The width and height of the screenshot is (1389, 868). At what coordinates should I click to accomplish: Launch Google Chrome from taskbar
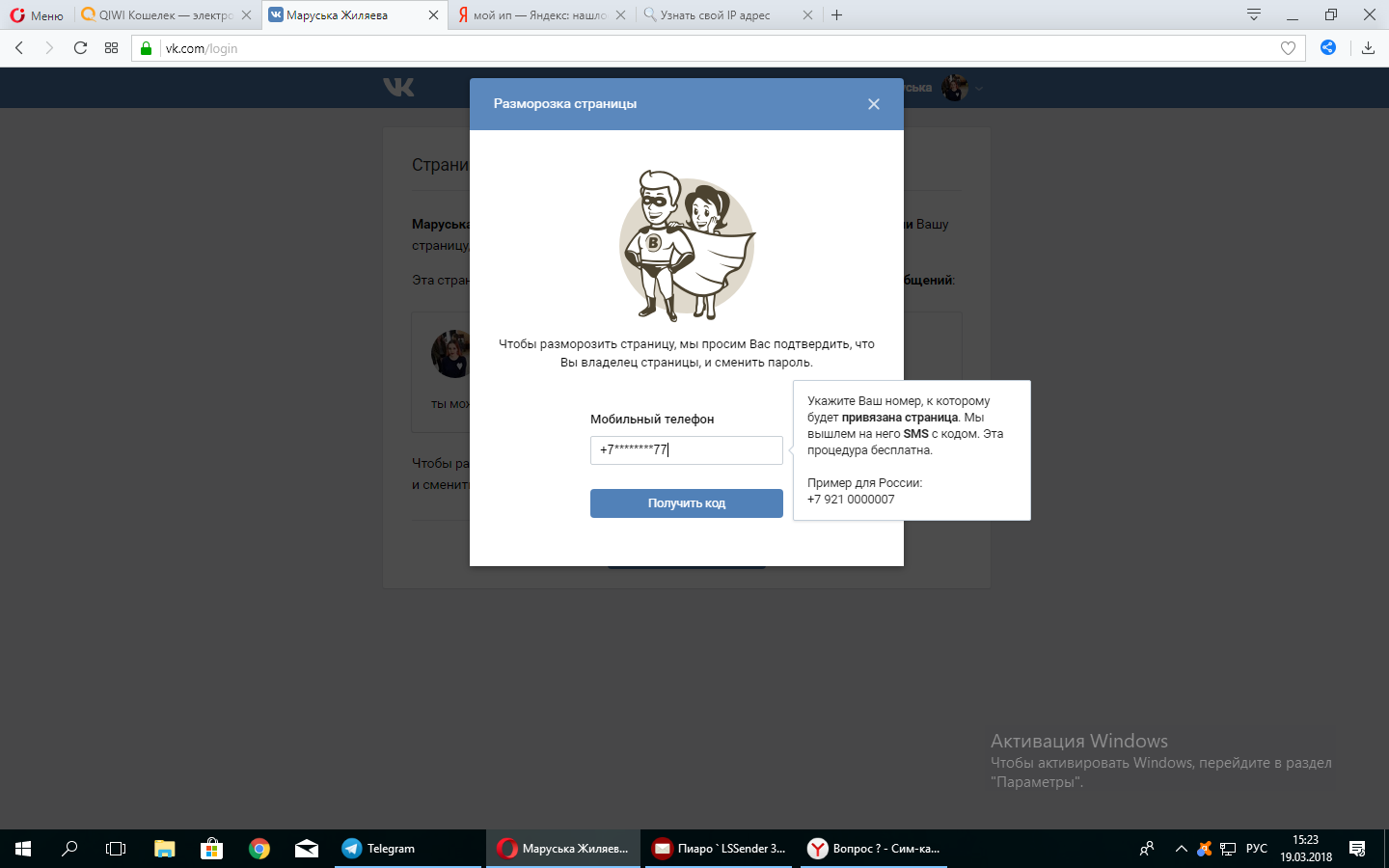pyautogui.click(x=259, y=849)
